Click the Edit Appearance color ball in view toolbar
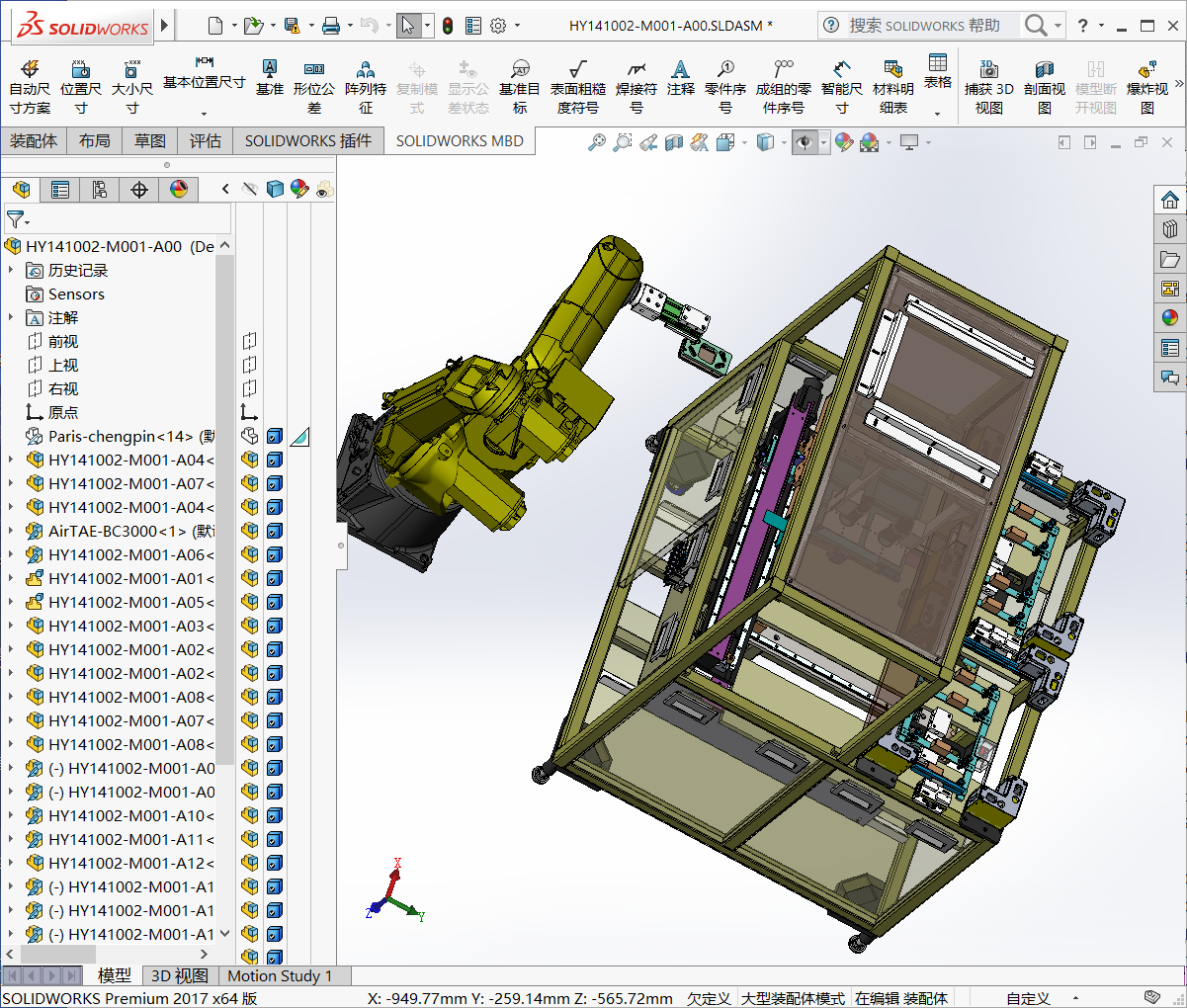Viewport: 1187px width, 1008px height. click(x=844, y=143)
